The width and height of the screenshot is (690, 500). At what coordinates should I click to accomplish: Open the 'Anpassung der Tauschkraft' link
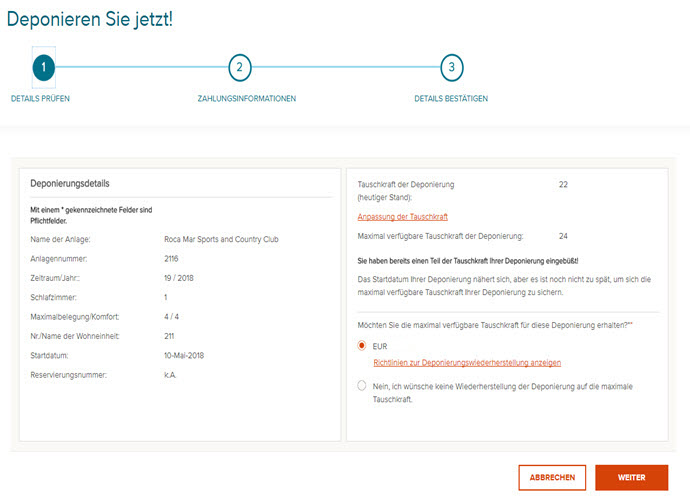pos(402,217)
